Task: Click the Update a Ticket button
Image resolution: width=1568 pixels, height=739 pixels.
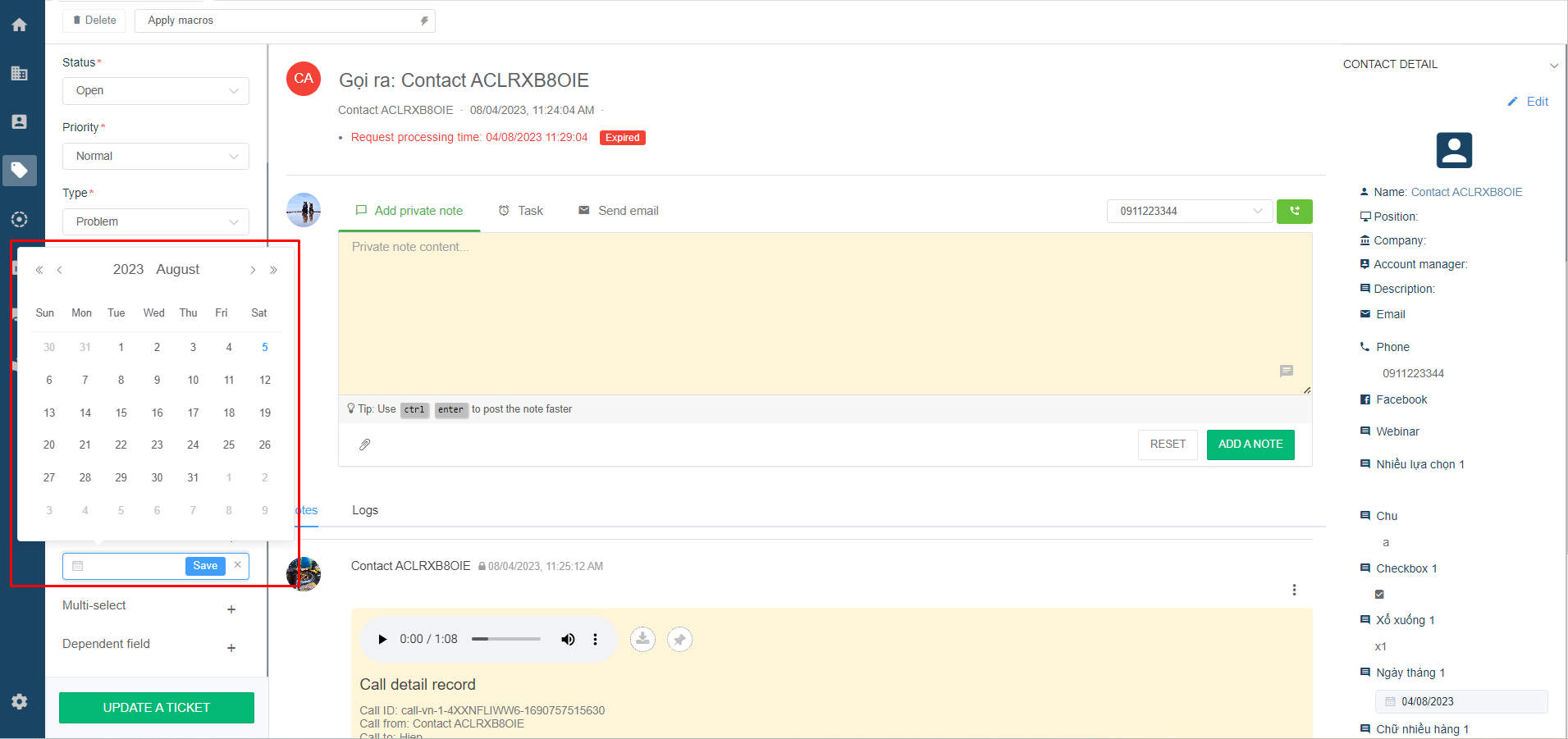Action: [x=157, y=708]
